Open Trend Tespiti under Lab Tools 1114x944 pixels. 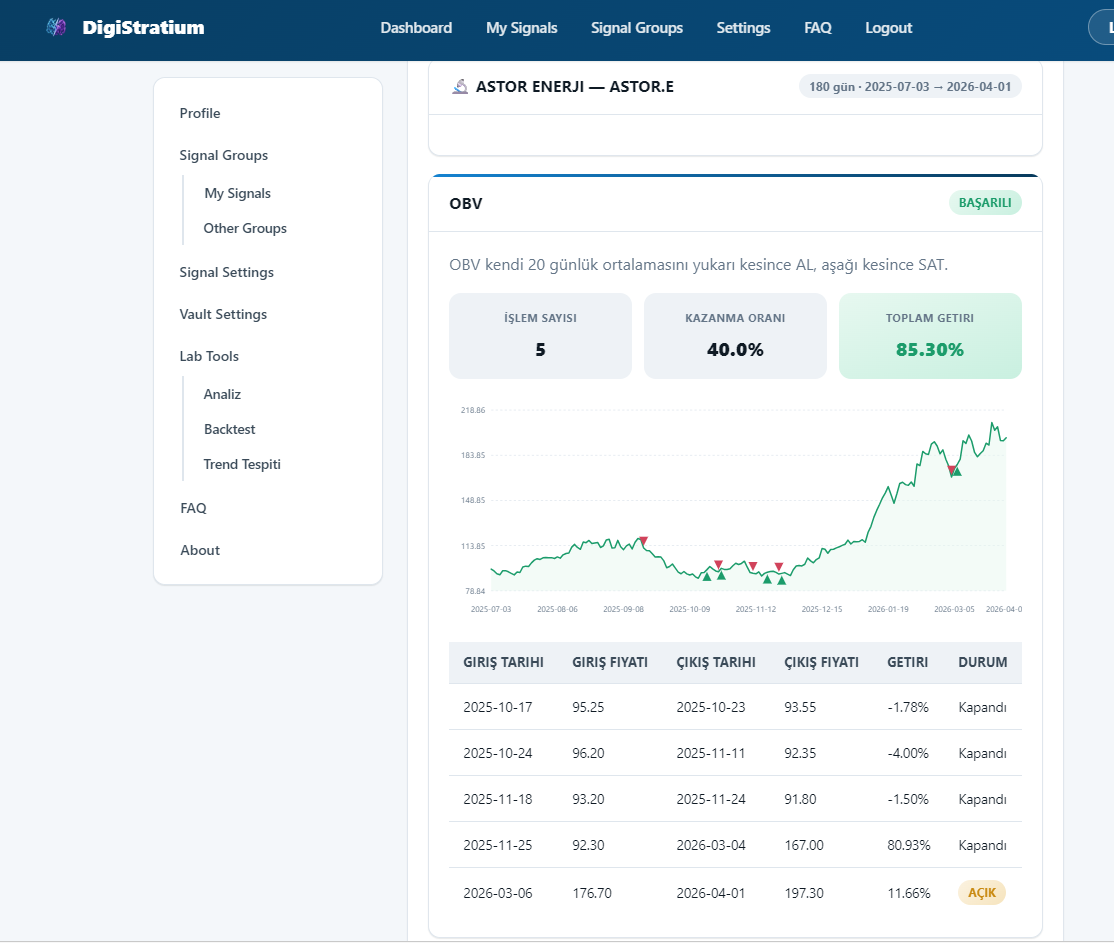click(242, 464)
